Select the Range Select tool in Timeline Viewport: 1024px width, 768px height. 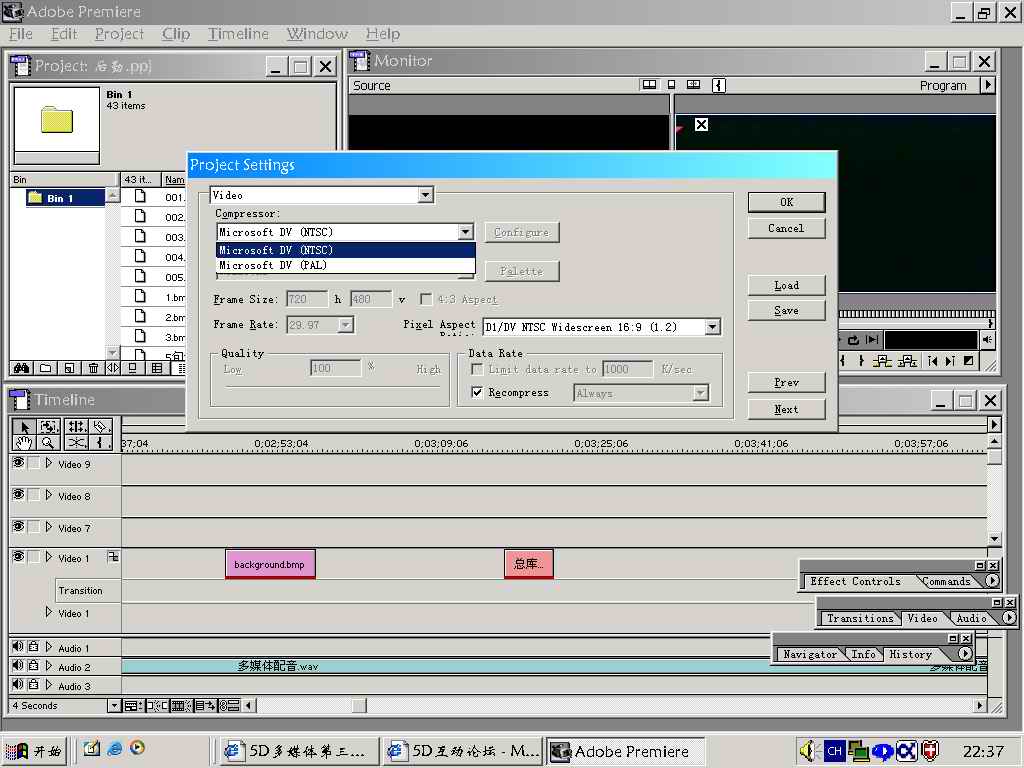[x=49, y=427]
